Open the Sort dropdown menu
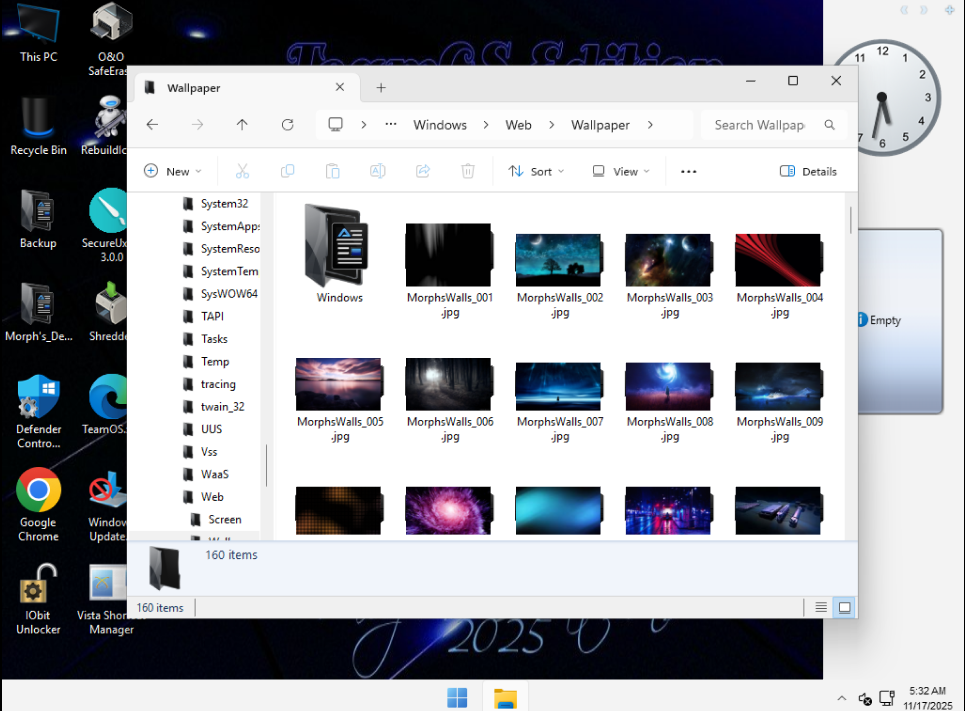 [x=536, y=171]
